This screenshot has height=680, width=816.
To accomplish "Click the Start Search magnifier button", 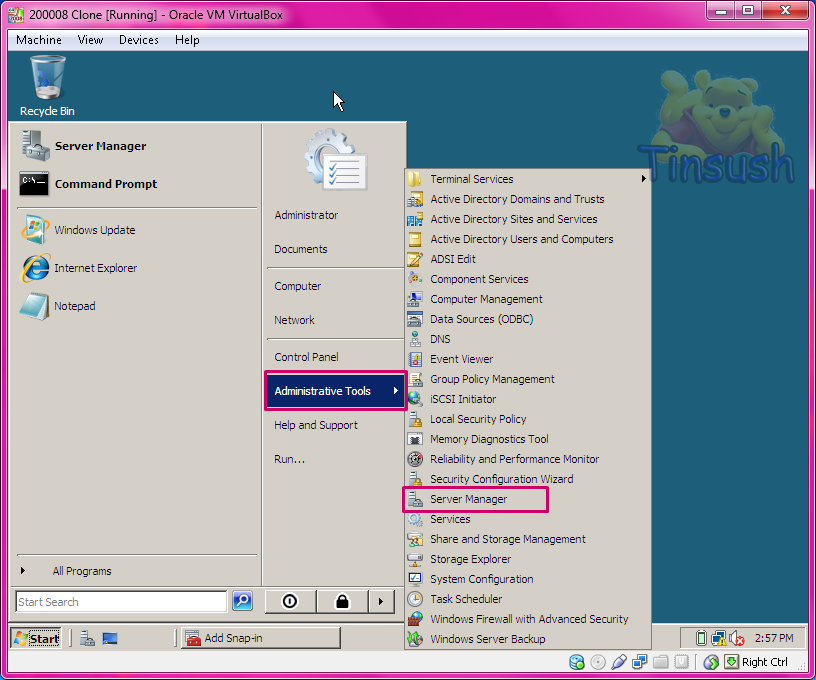I will (x=243, y=601).
